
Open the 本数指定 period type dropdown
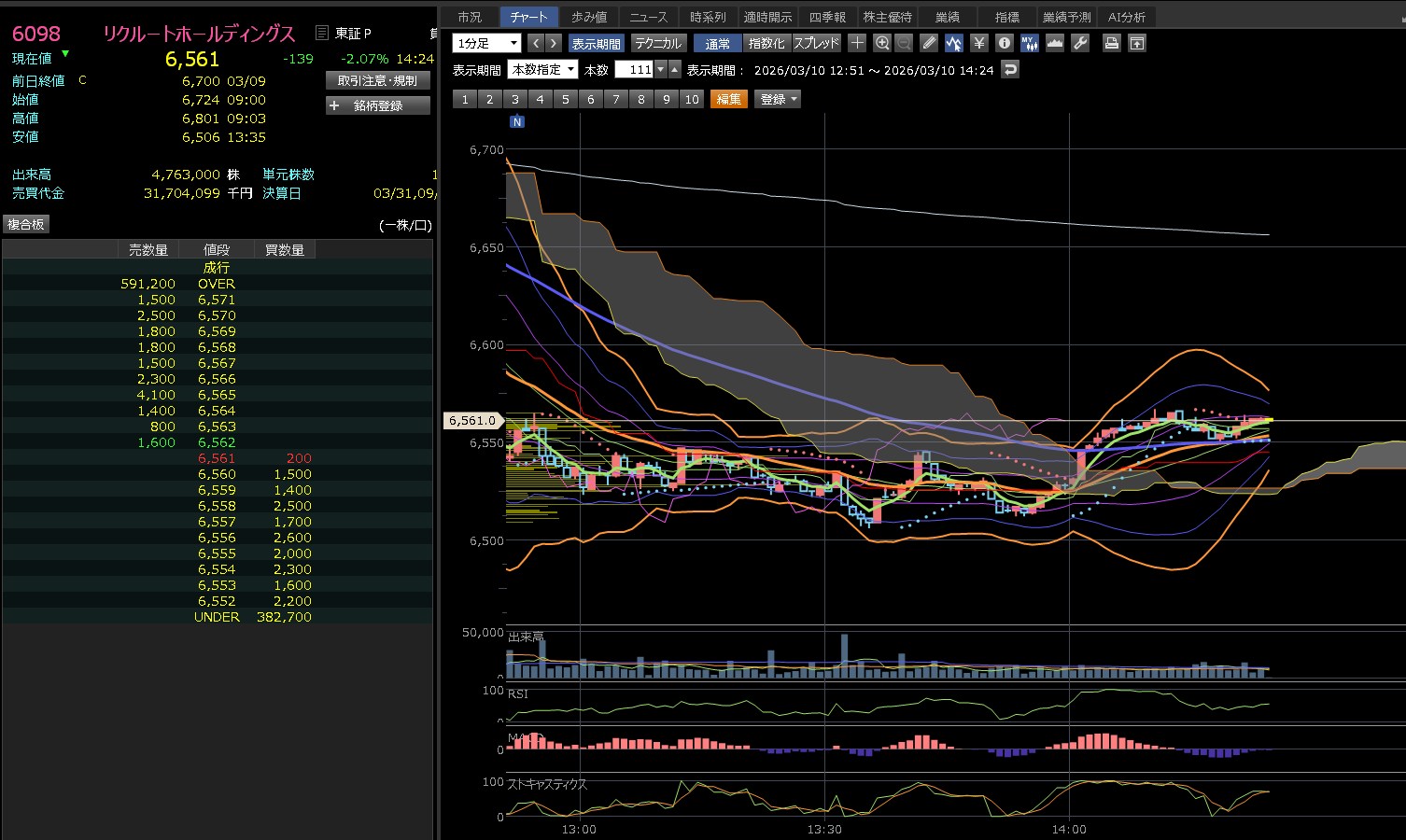pyautogui.click(x=542, y=70)
